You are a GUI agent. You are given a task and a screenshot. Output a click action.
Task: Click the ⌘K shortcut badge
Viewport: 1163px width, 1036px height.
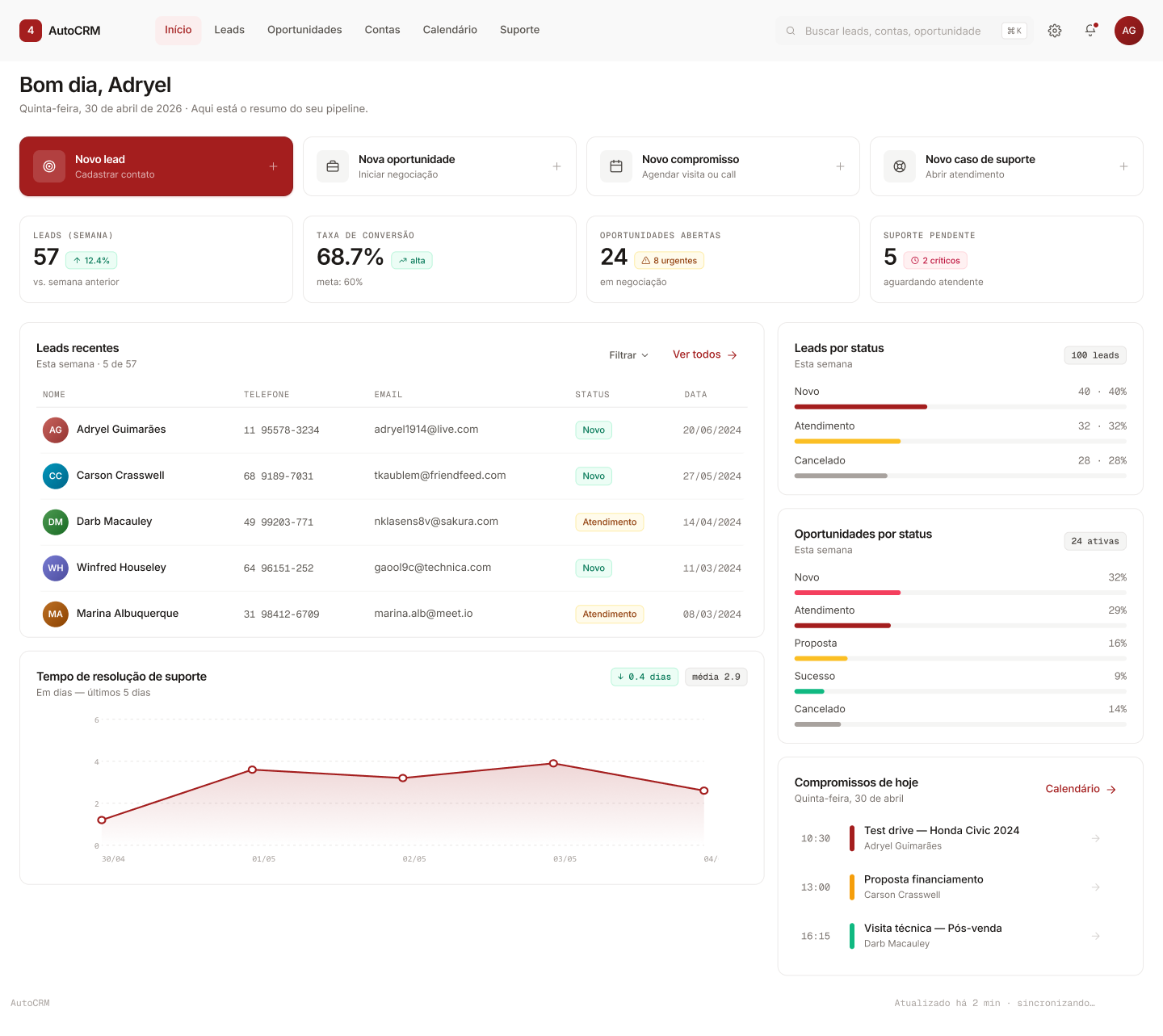[x=1014, y=31]
